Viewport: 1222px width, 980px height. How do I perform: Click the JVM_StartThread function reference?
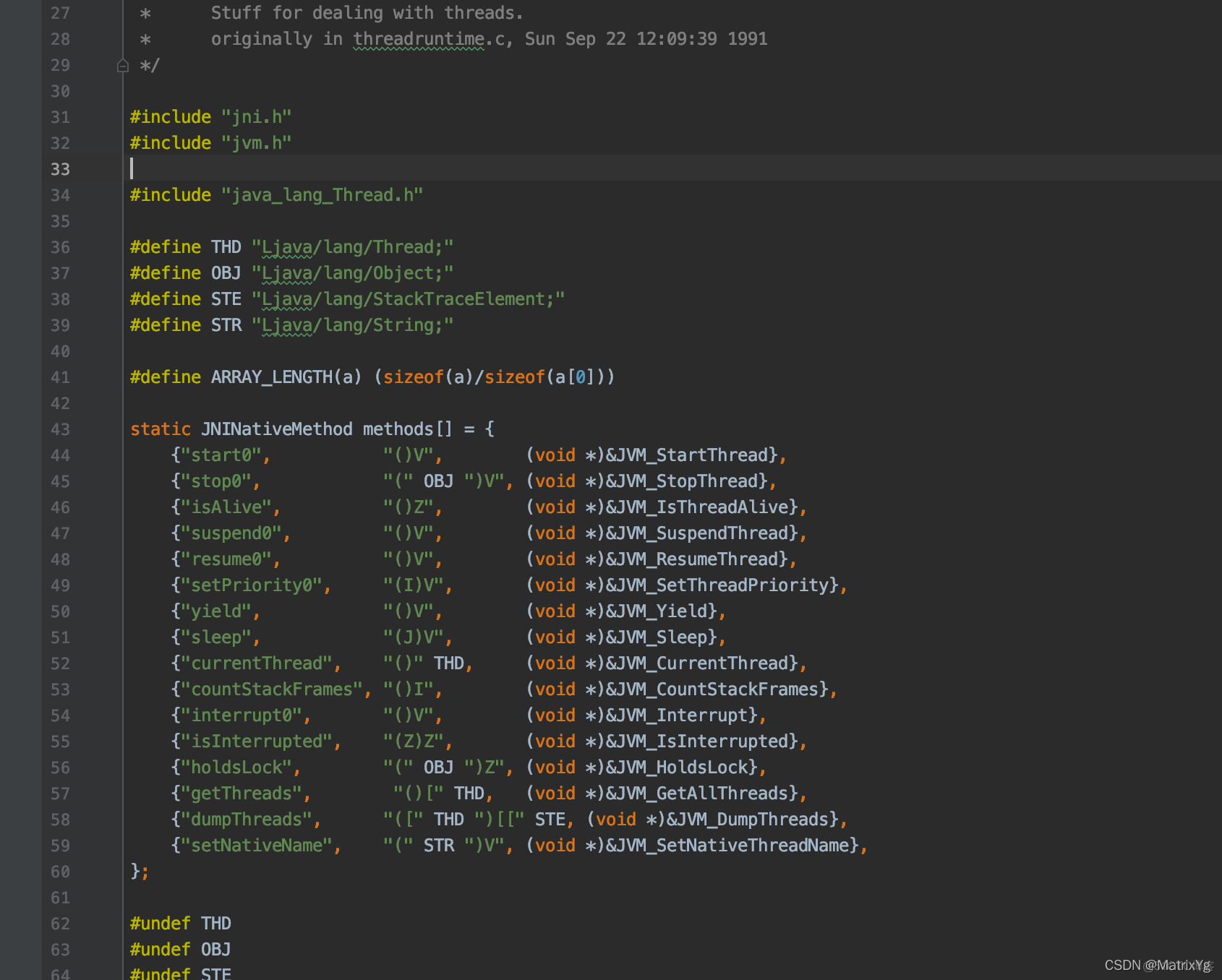point(691,455)
